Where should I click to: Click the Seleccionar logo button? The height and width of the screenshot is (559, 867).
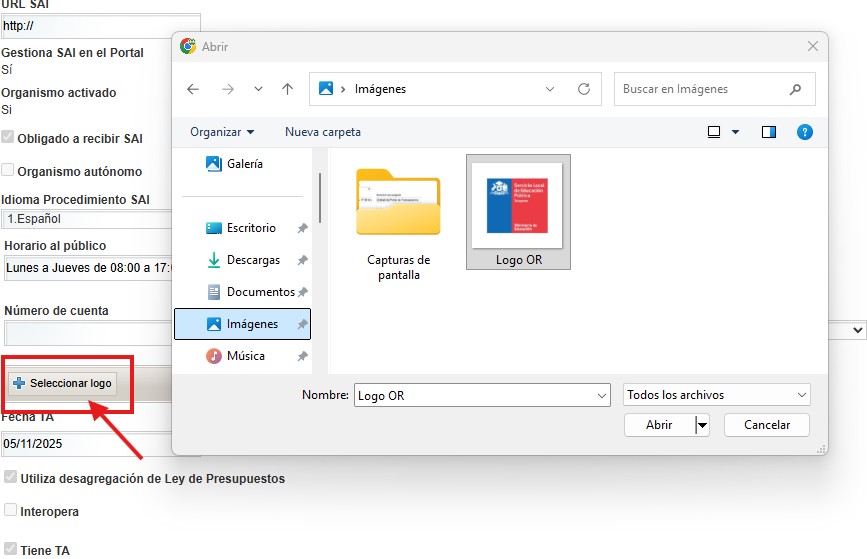coord(63,383)
